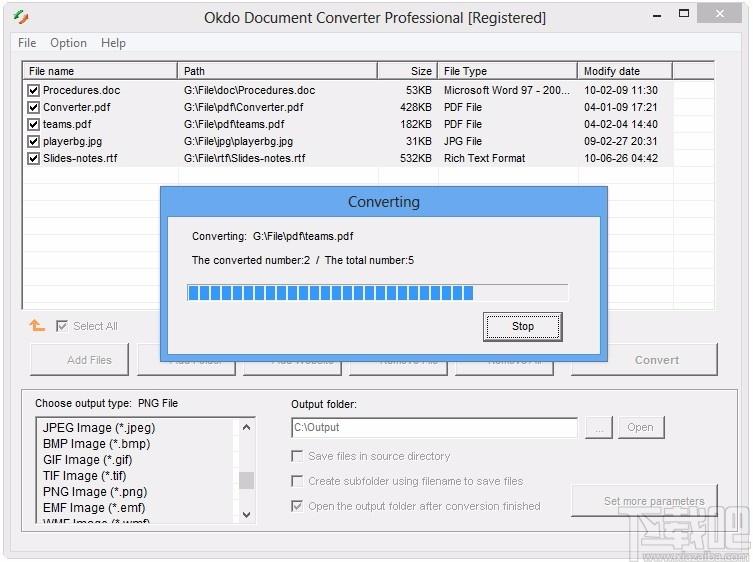Click the 532KB size cell

tap(415, 158)
